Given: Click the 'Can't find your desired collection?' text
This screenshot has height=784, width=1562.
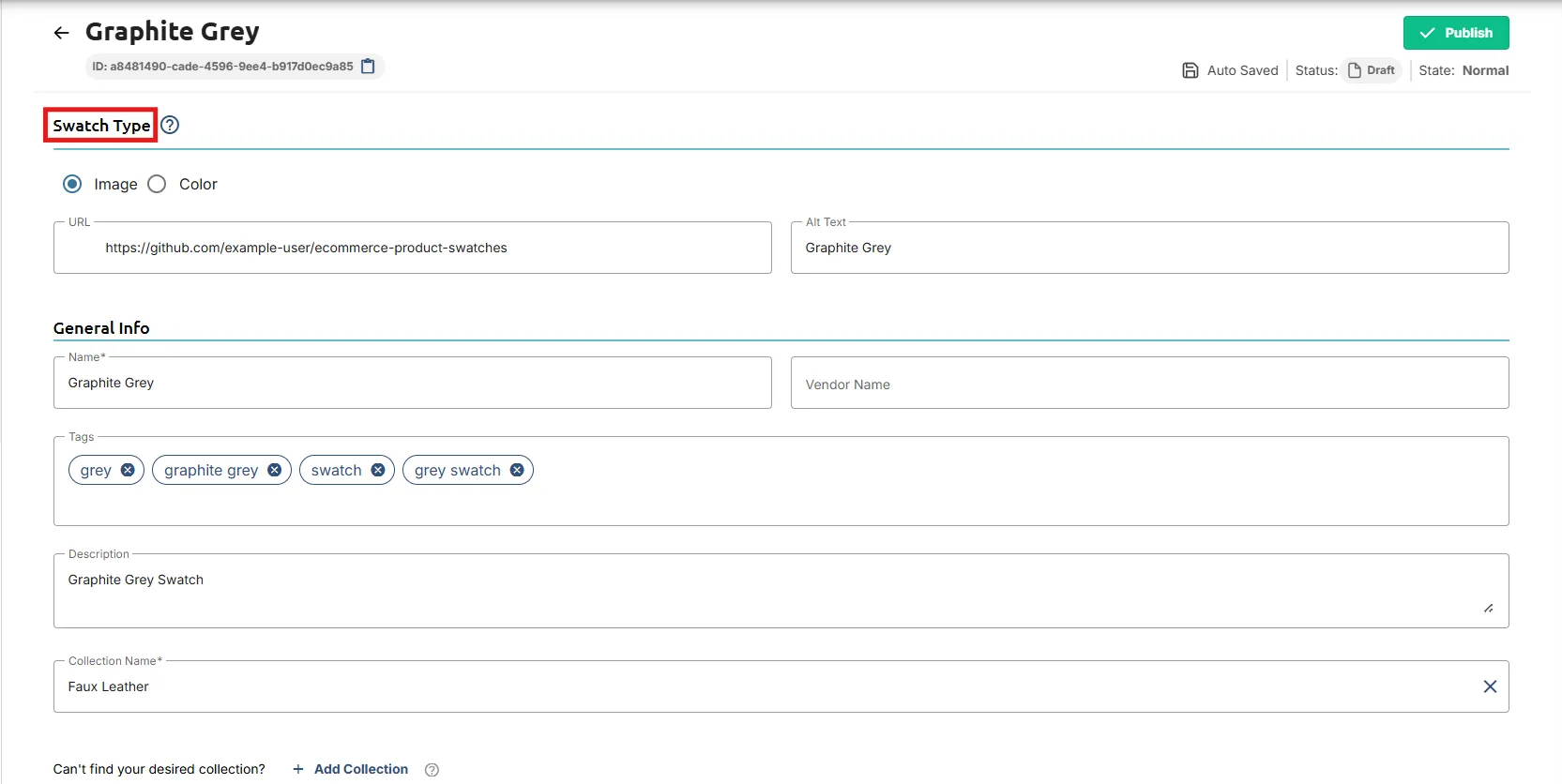Looking at the screenshot, I should [x=159, y=769].
